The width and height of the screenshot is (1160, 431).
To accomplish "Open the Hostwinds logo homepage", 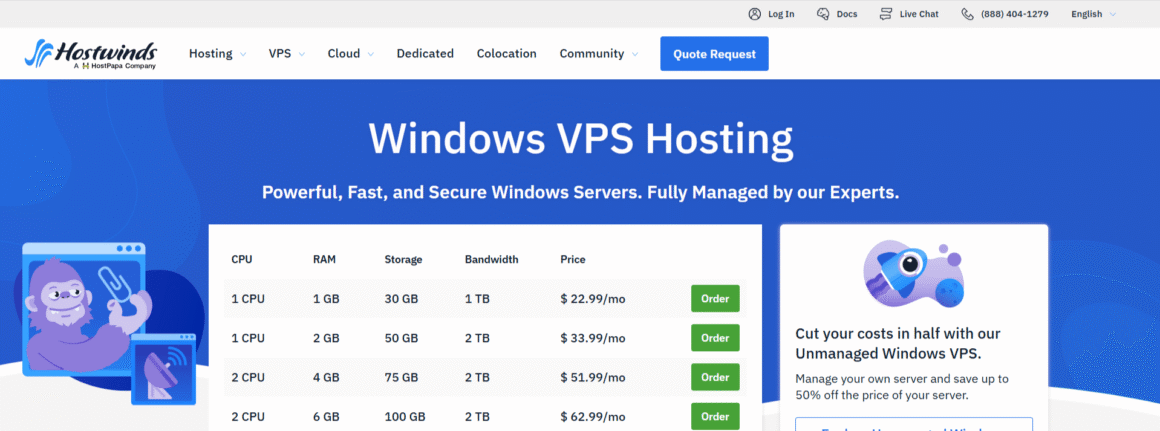I will coord(90,54).
